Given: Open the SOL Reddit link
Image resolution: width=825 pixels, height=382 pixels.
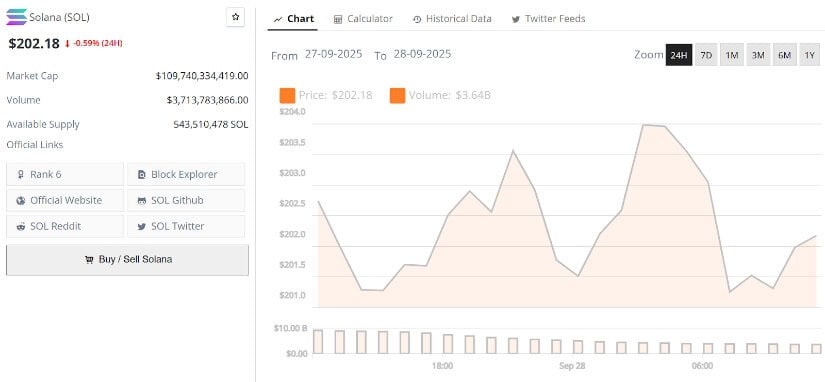Looking at the screenshot, I should [65, 226].
